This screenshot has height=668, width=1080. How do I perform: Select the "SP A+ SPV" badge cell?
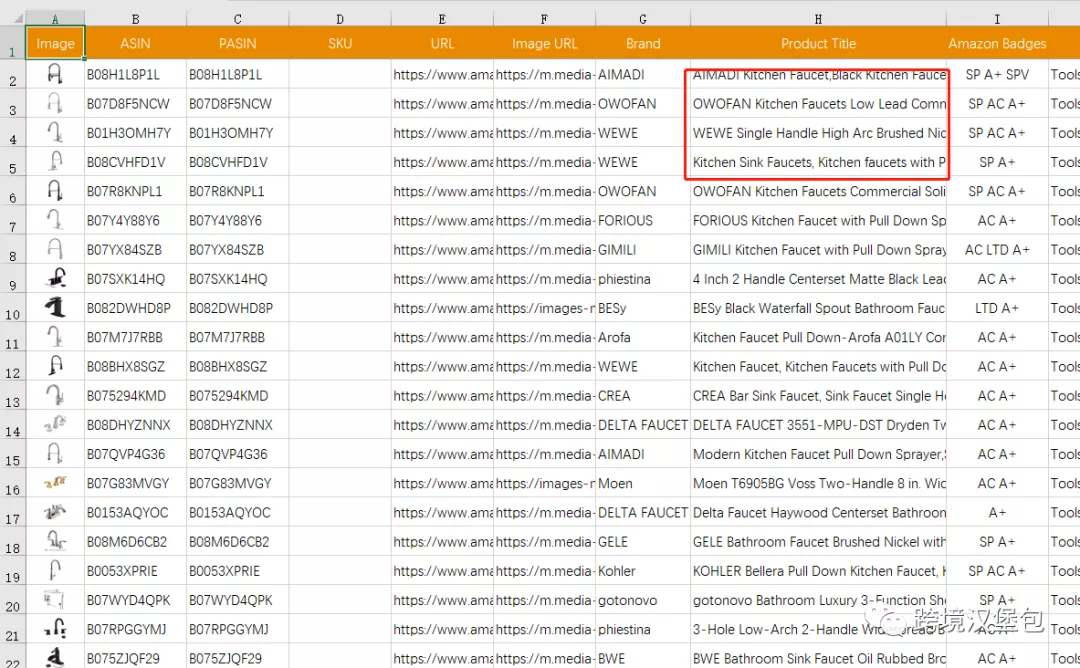[996, 75]
